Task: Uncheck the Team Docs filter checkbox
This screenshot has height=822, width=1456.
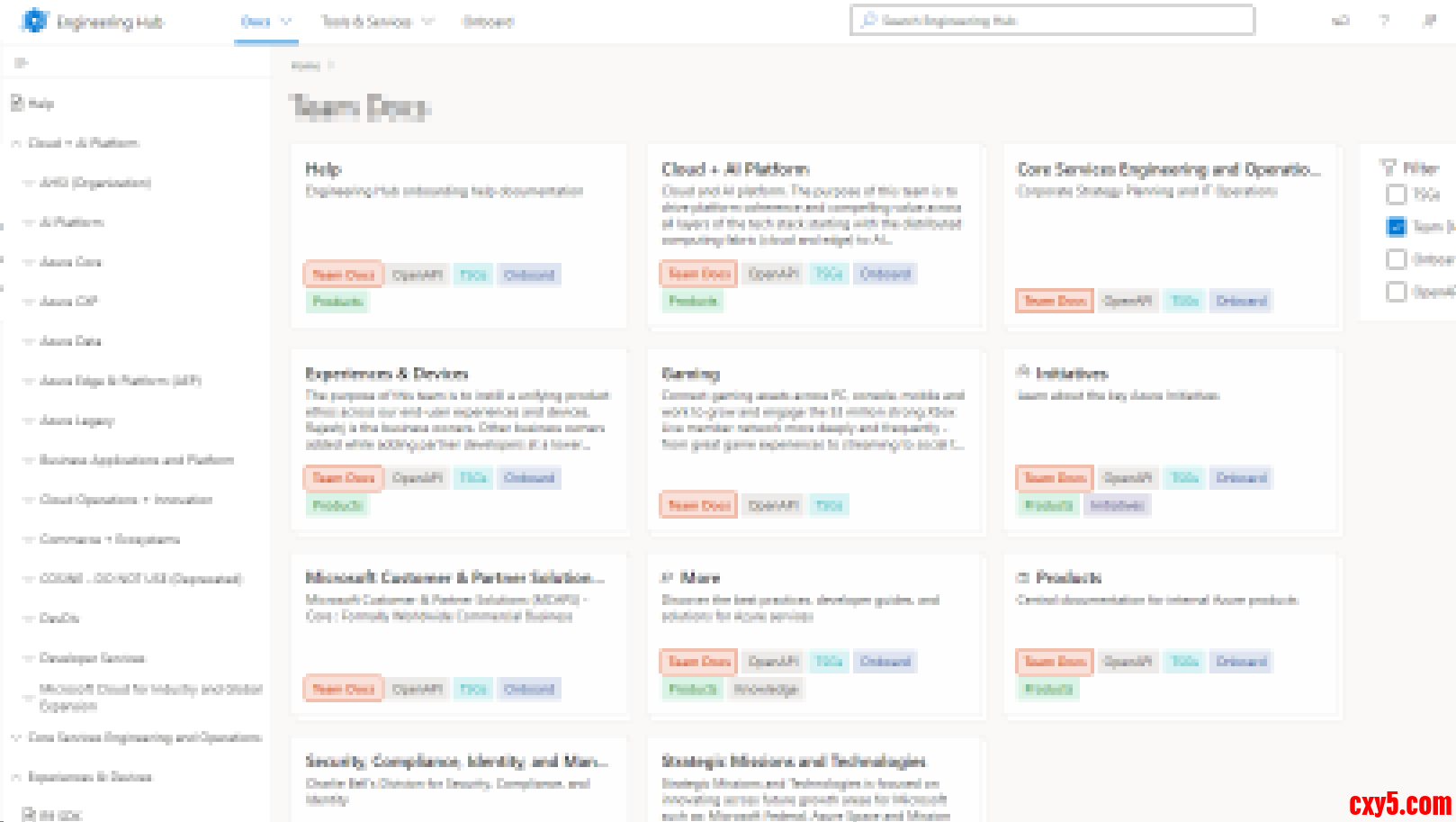Action: 1396,227
